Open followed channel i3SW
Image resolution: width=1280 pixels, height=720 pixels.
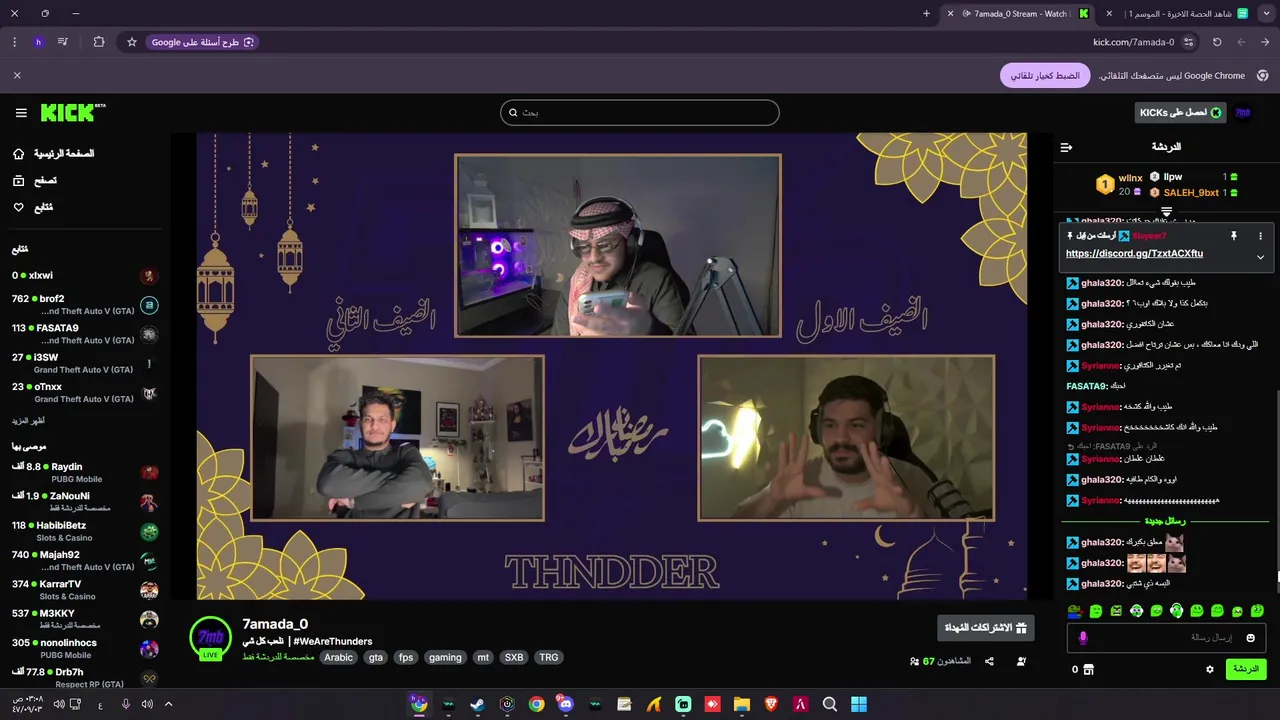(x=85, y=363)
